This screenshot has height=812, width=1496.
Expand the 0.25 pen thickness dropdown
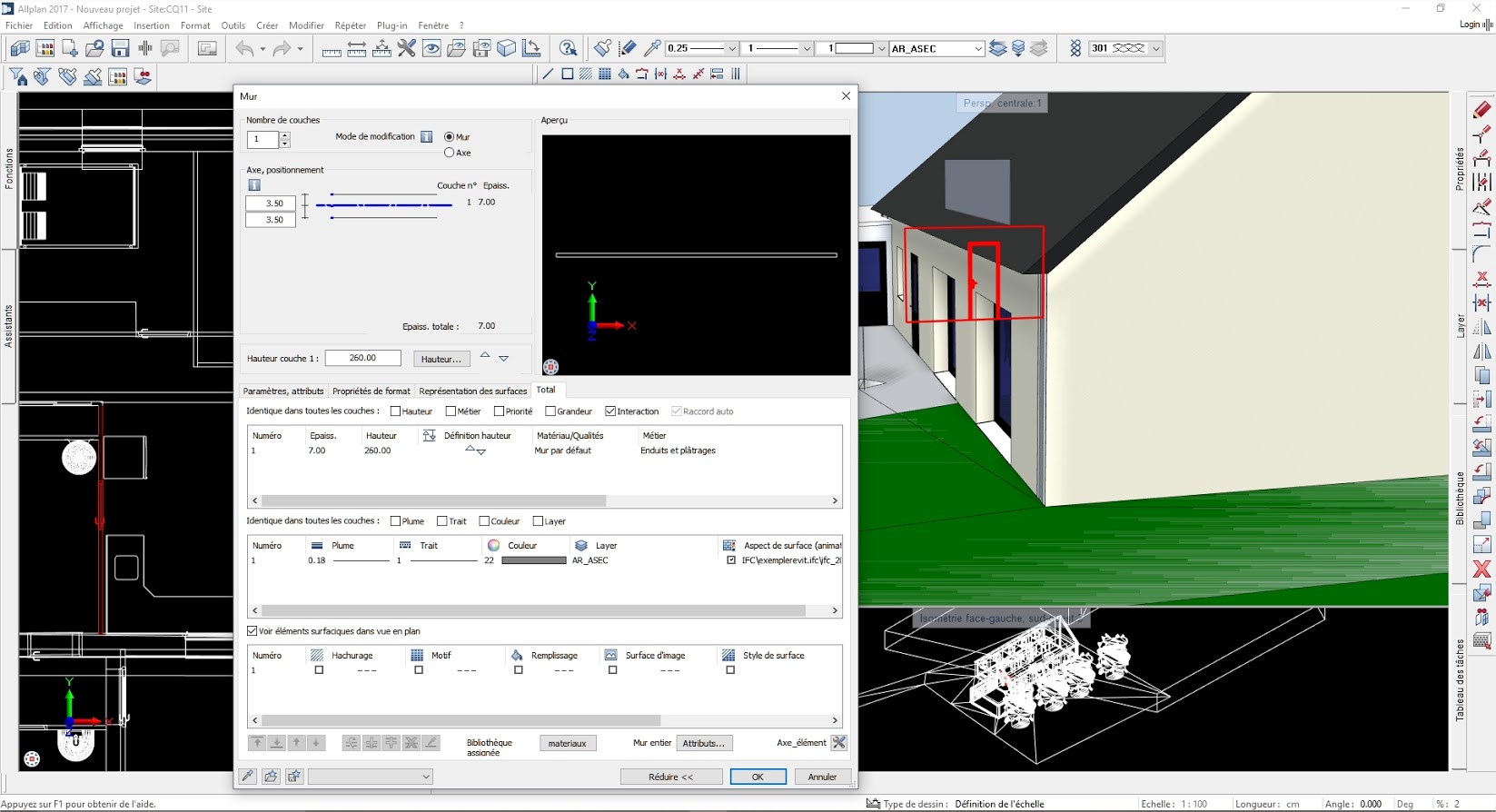pyautogui.click(x=731, y=49)
